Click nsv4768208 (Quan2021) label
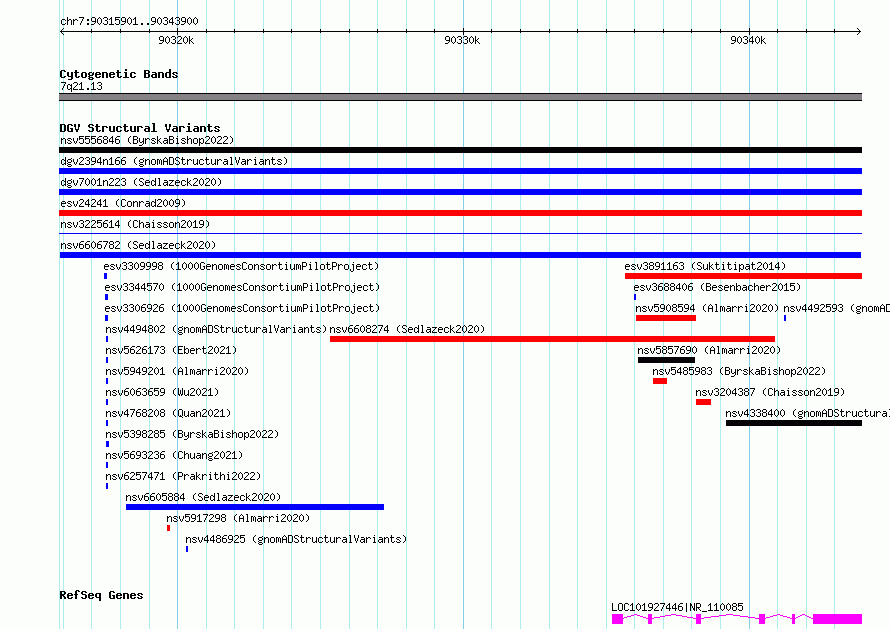The image size is (890, 629). 168,413
